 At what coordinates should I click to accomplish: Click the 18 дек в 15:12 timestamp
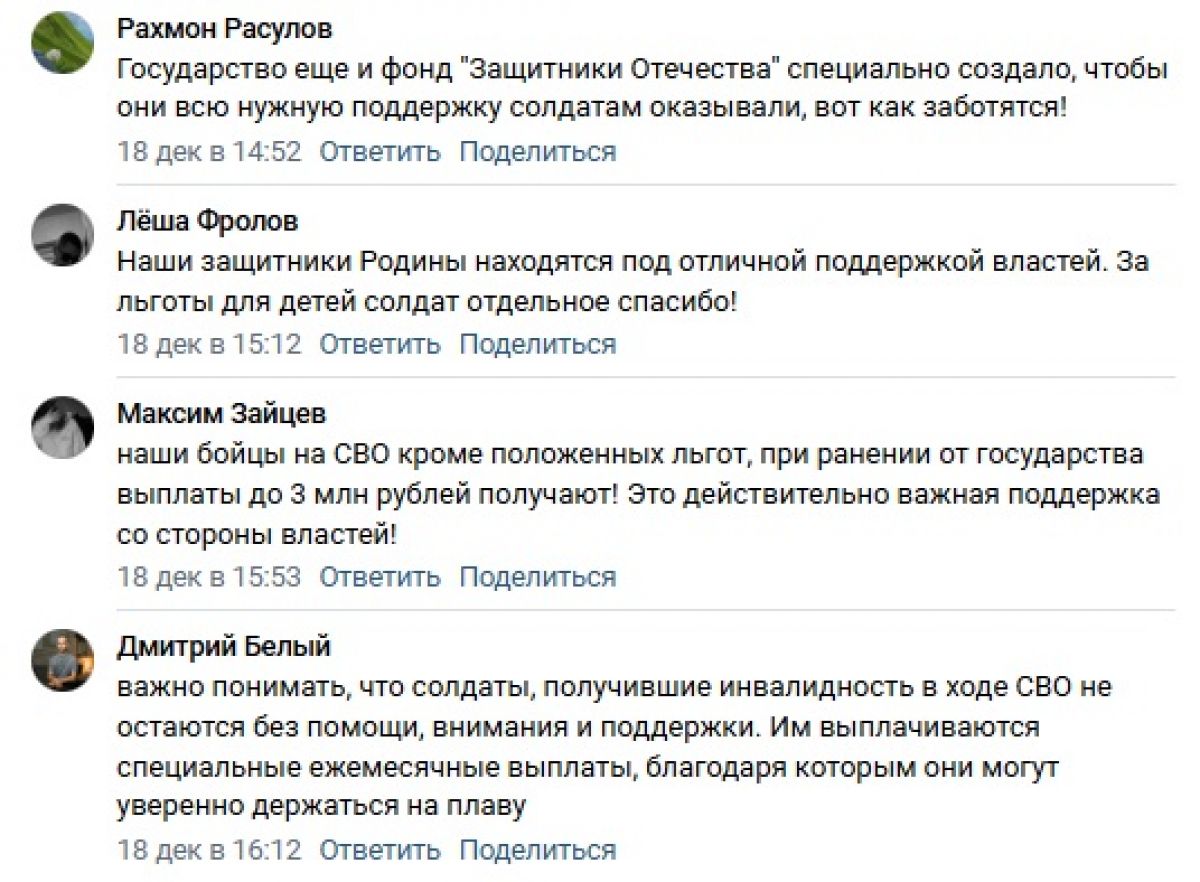pyautogui.click(x=209, y=344)
